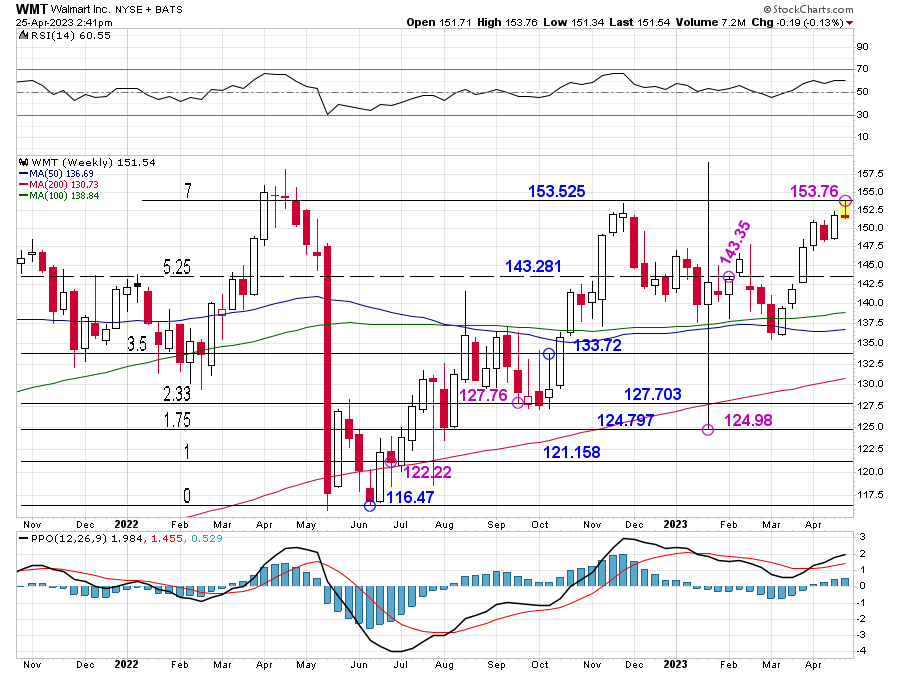Click the candlestick icon before WMT (Weekly)
Screen dimensions: 900x673
(23, 162)
